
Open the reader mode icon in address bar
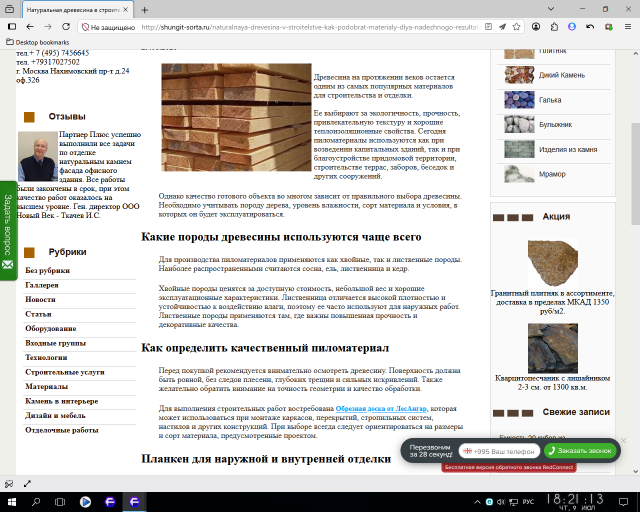tap(488, 27)
